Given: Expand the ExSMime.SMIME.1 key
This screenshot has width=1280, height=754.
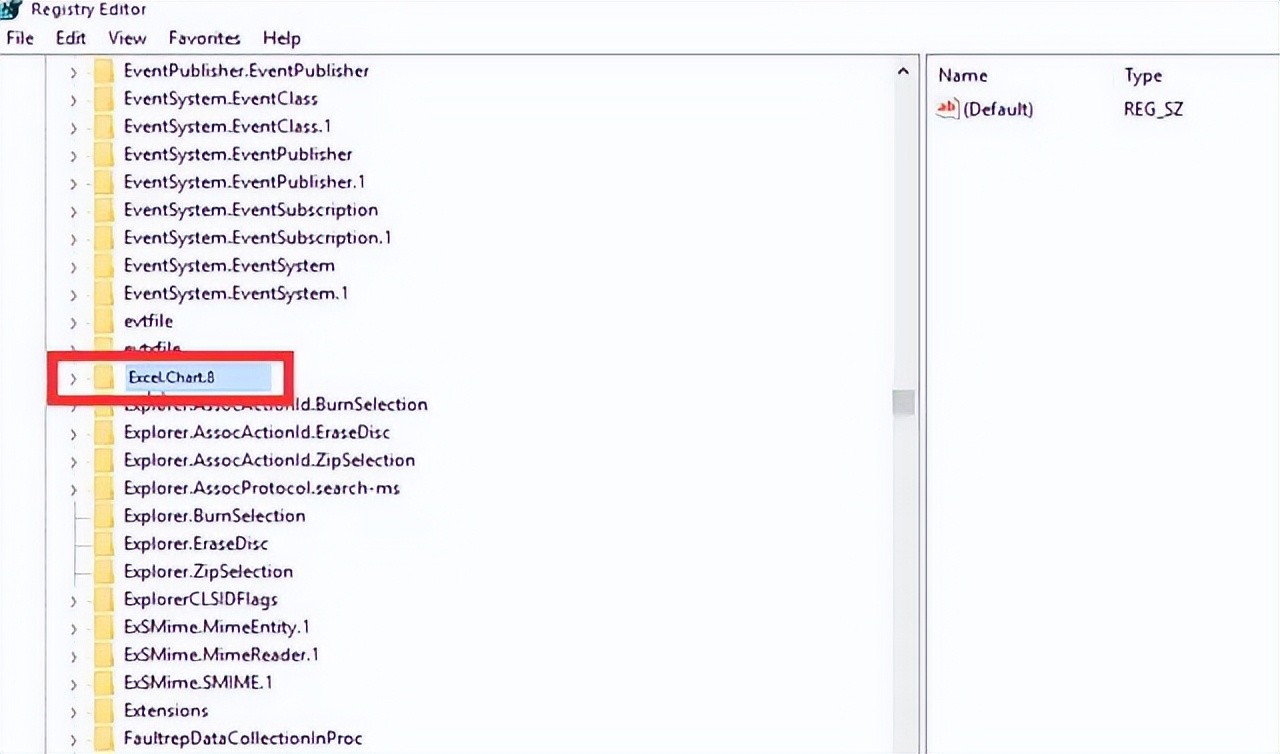Looking at the screenshot, I should pos(73,684).
